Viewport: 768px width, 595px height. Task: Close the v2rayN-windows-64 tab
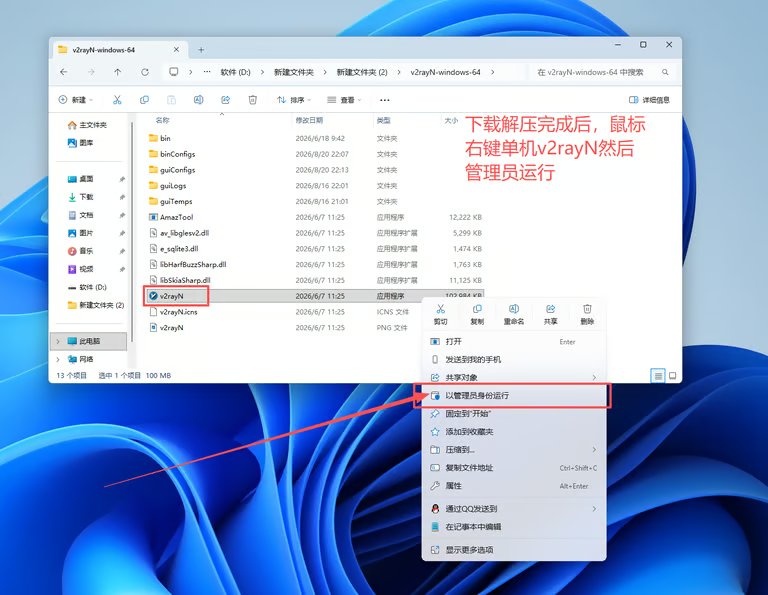coord(176,49)
